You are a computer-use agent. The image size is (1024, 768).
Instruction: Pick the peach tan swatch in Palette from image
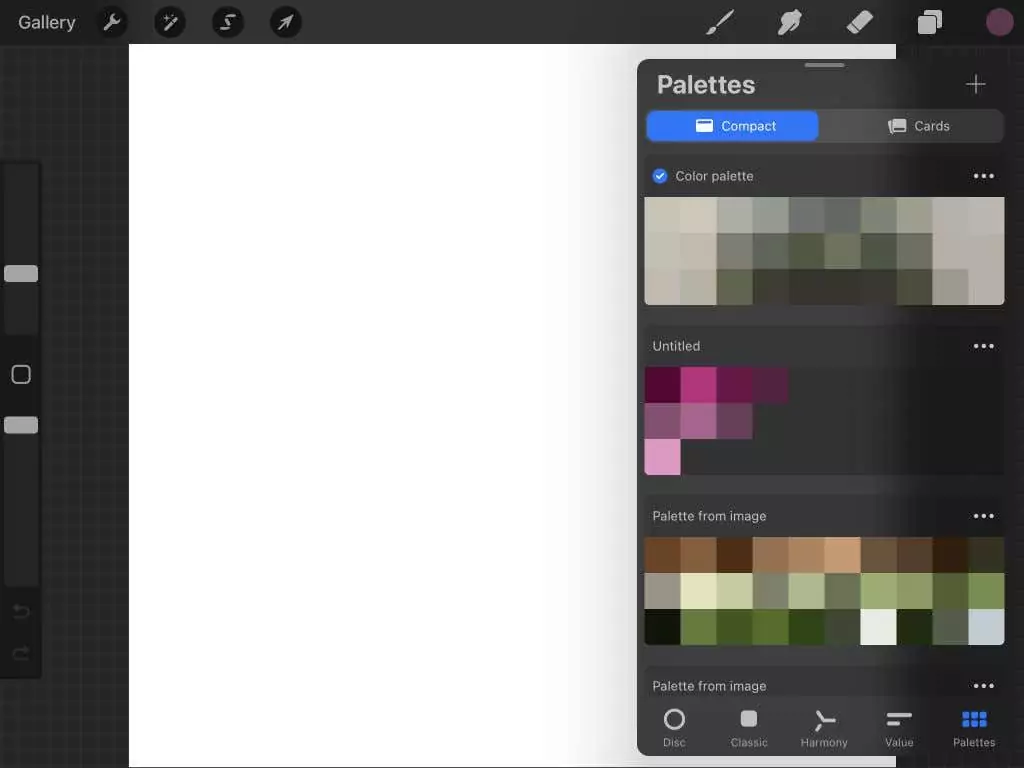click(x=842, y=555)
